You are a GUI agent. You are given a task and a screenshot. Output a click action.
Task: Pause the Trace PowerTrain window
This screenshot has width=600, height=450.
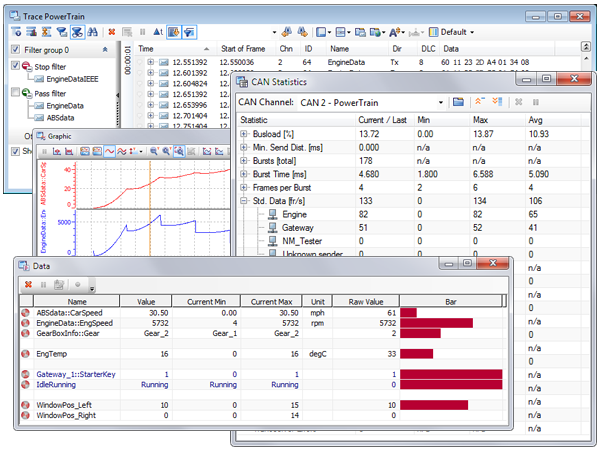(x=143, y=32)
